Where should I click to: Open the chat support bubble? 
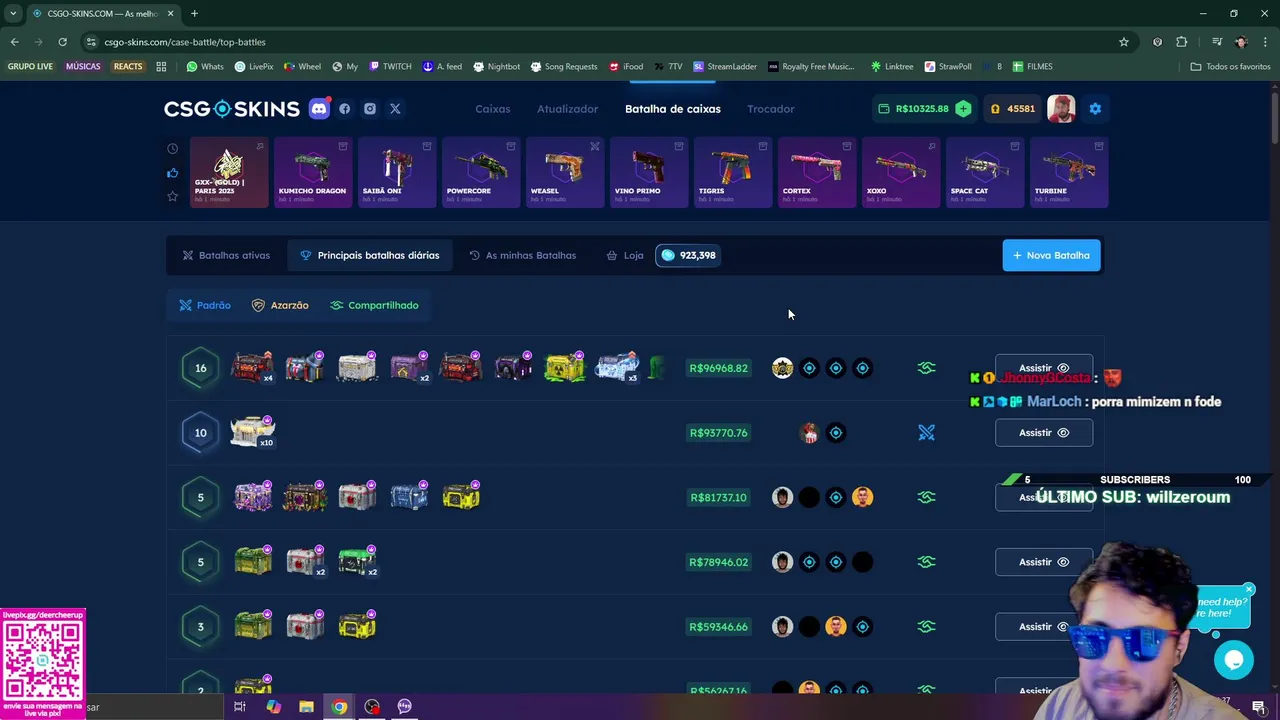coord(1234,660)
